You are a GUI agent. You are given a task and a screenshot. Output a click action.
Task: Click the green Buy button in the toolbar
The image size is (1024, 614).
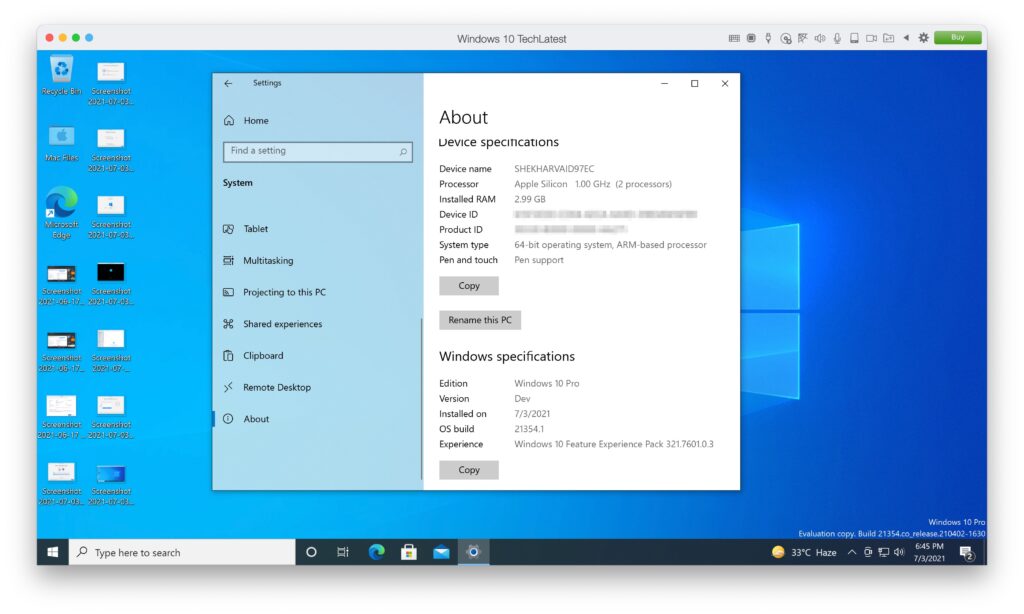point(957,37)
